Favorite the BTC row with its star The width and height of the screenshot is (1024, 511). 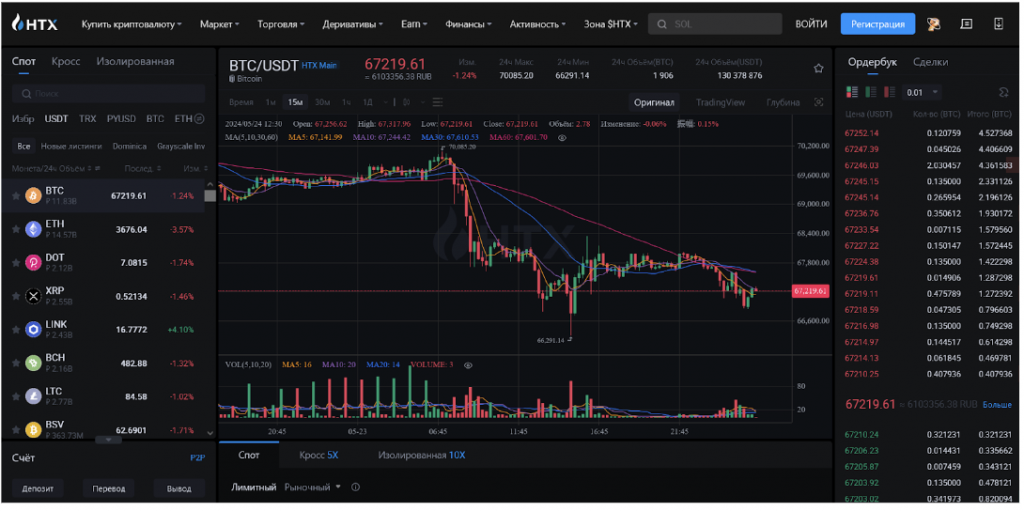(x=16, y=195)
